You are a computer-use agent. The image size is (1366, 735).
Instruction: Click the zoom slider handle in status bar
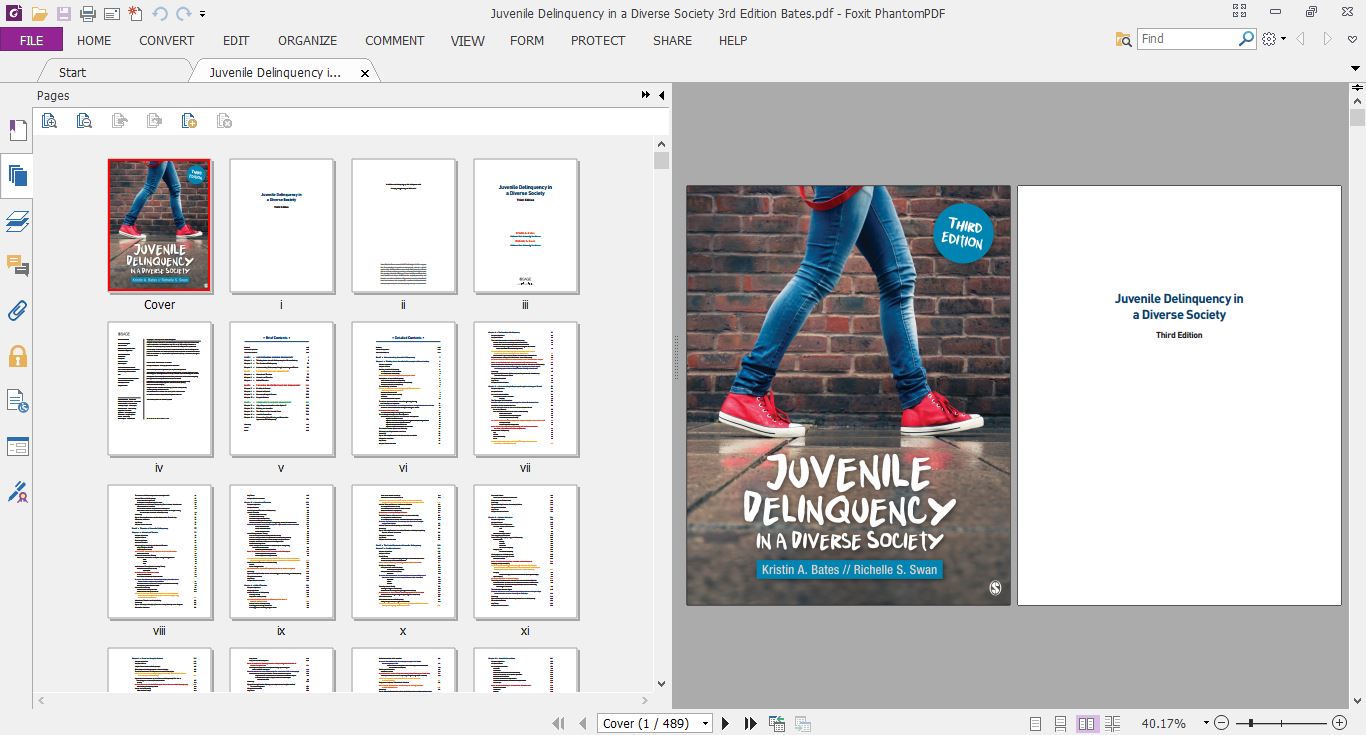(x=1250, y=723)
